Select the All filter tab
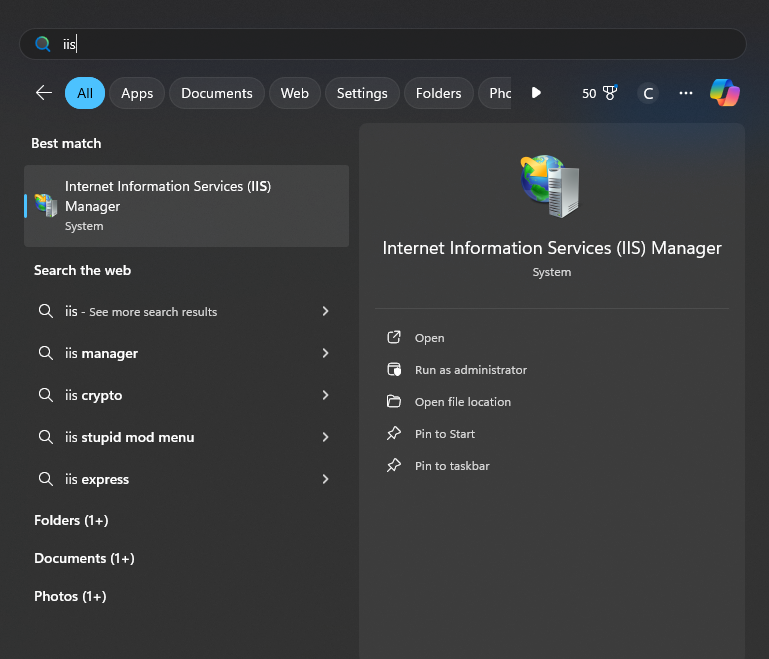This screenshot has height=659, width=769. (85, 93)
